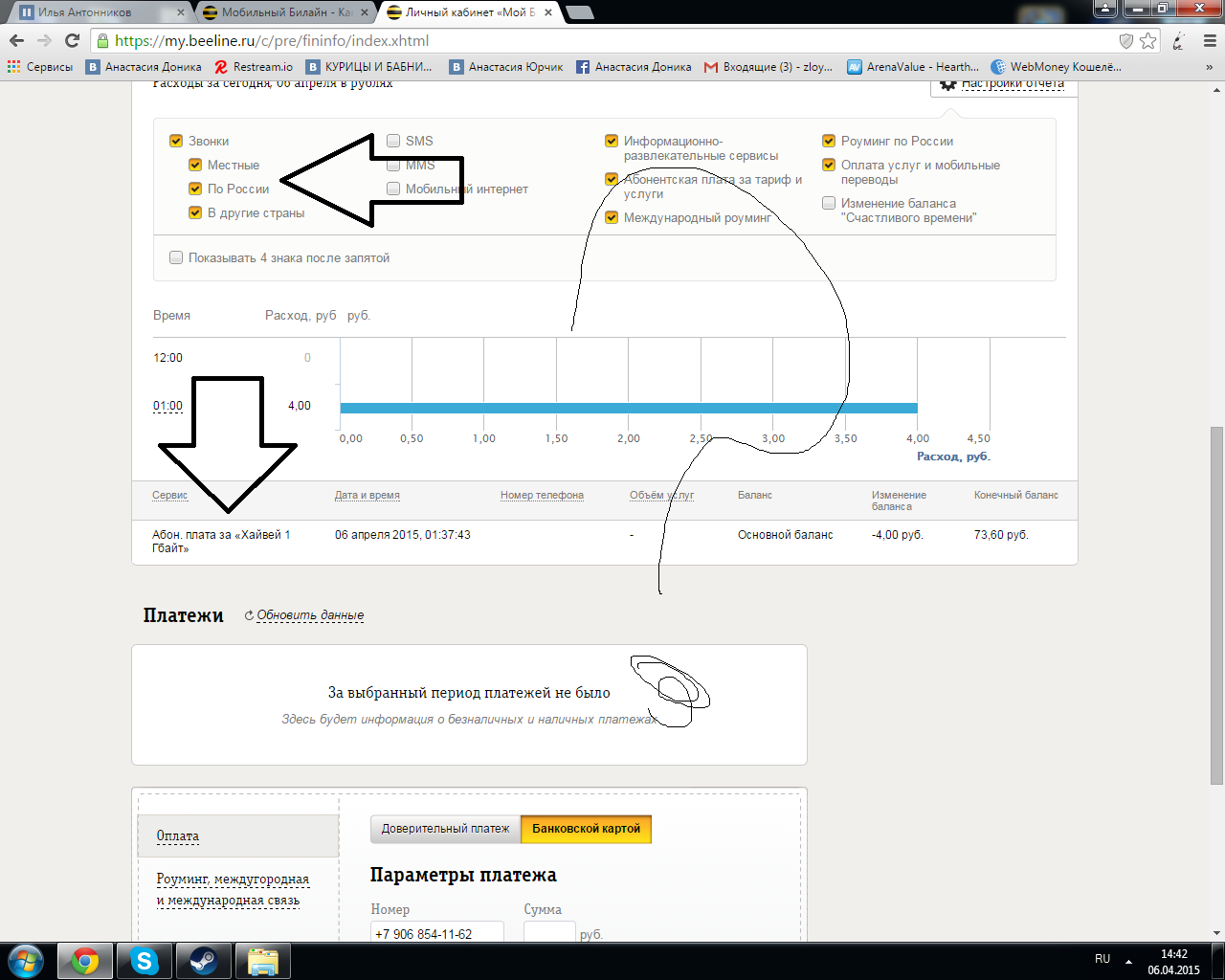Click the blue 4,00 руб. expense bar
Screen dimensions: 1225x980
(629, 408)
